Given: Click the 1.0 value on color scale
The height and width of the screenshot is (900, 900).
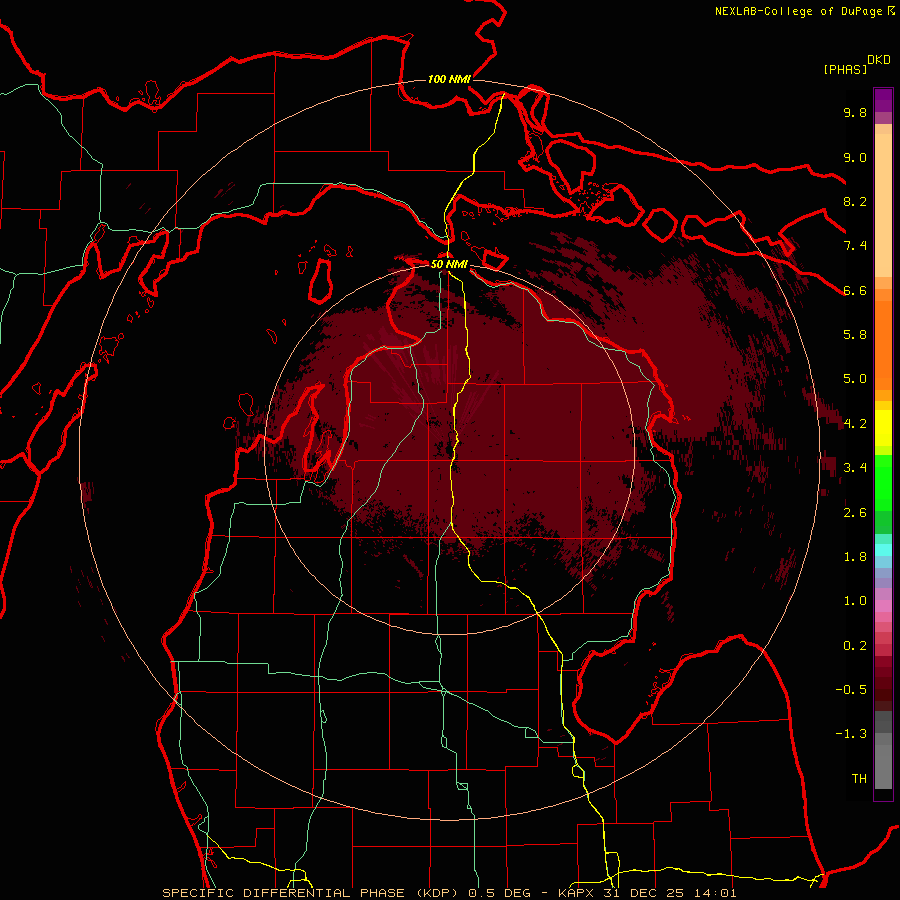Looking at the screenshot, I should coord(855,601).
